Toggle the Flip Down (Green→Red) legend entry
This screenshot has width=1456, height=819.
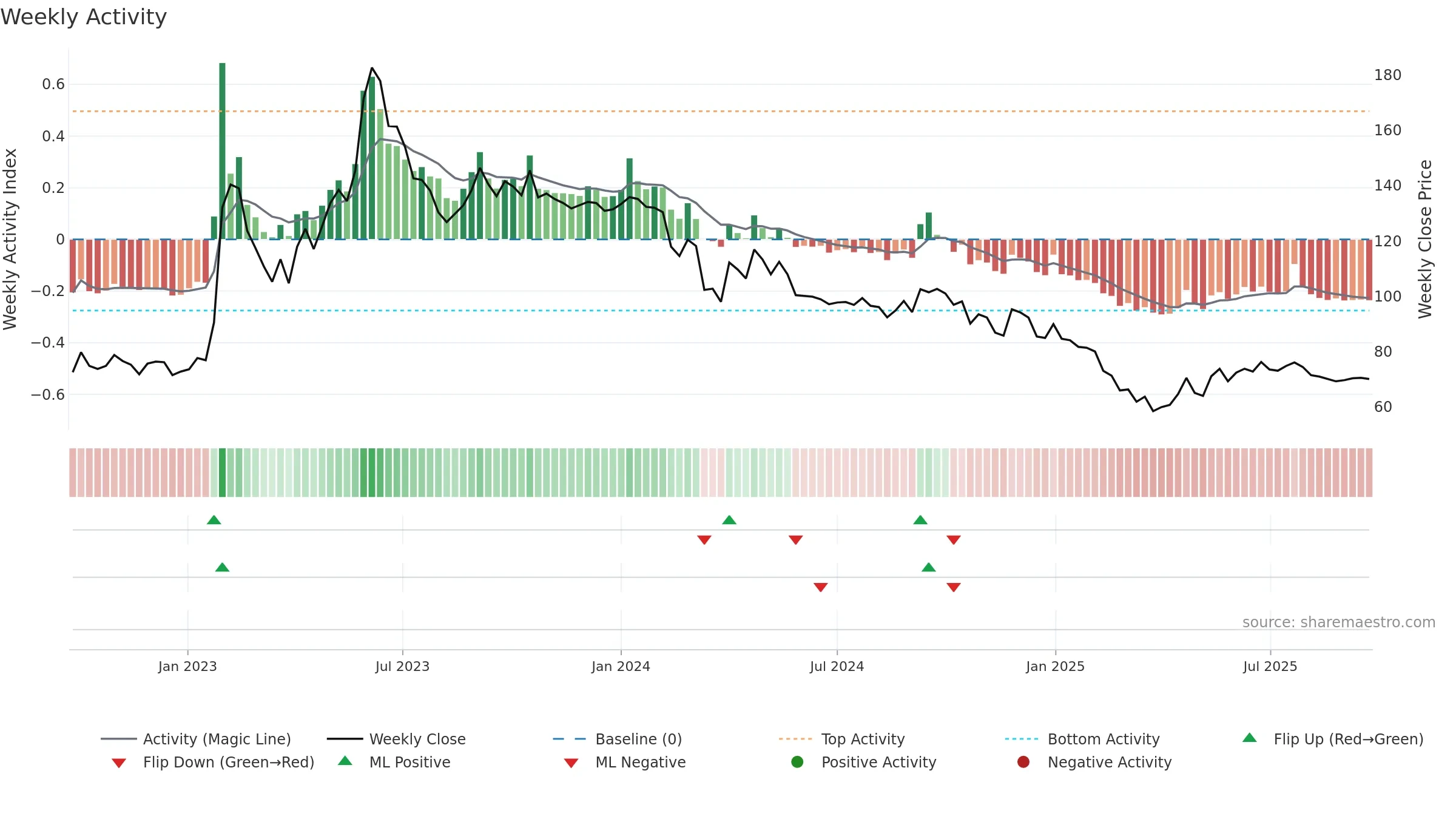pyautogui.click(x=213, y=762)
